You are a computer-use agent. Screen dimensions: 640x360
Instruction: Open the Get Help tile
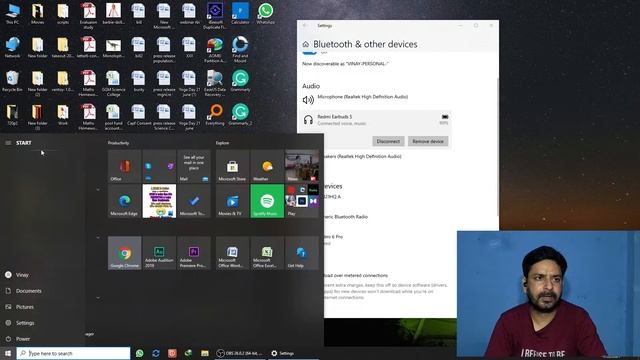coord(302,253)
